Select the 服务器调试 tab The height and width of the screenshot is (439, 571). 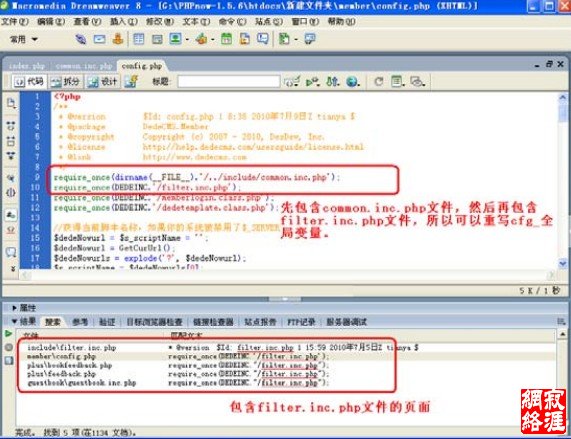346,322
